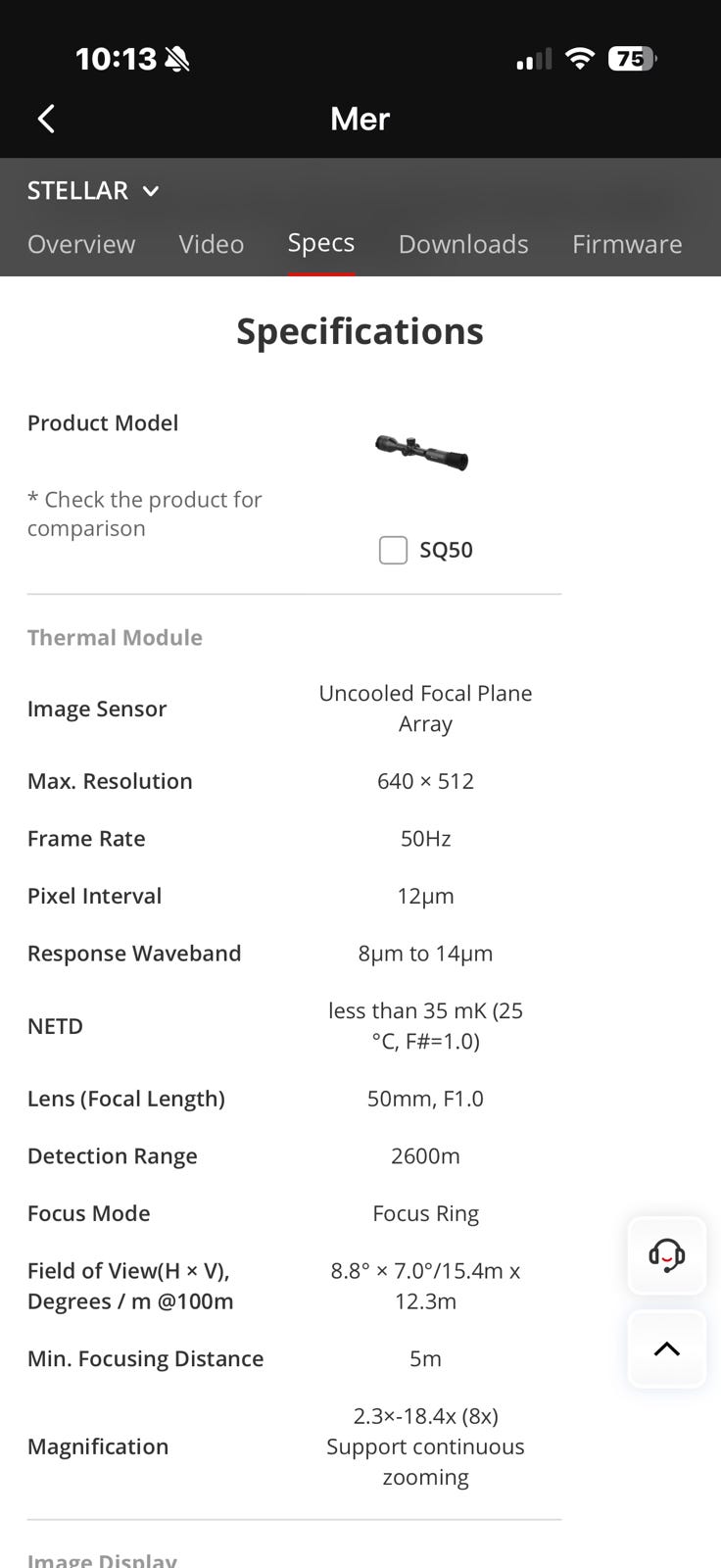
Task: Check the SQ50 comparison checkbox
Action: pos(393,550)
